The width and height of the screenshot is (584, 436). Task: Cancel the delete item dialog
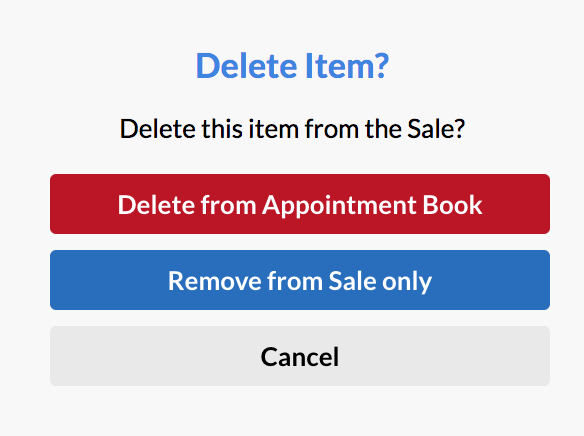[300, 356]
